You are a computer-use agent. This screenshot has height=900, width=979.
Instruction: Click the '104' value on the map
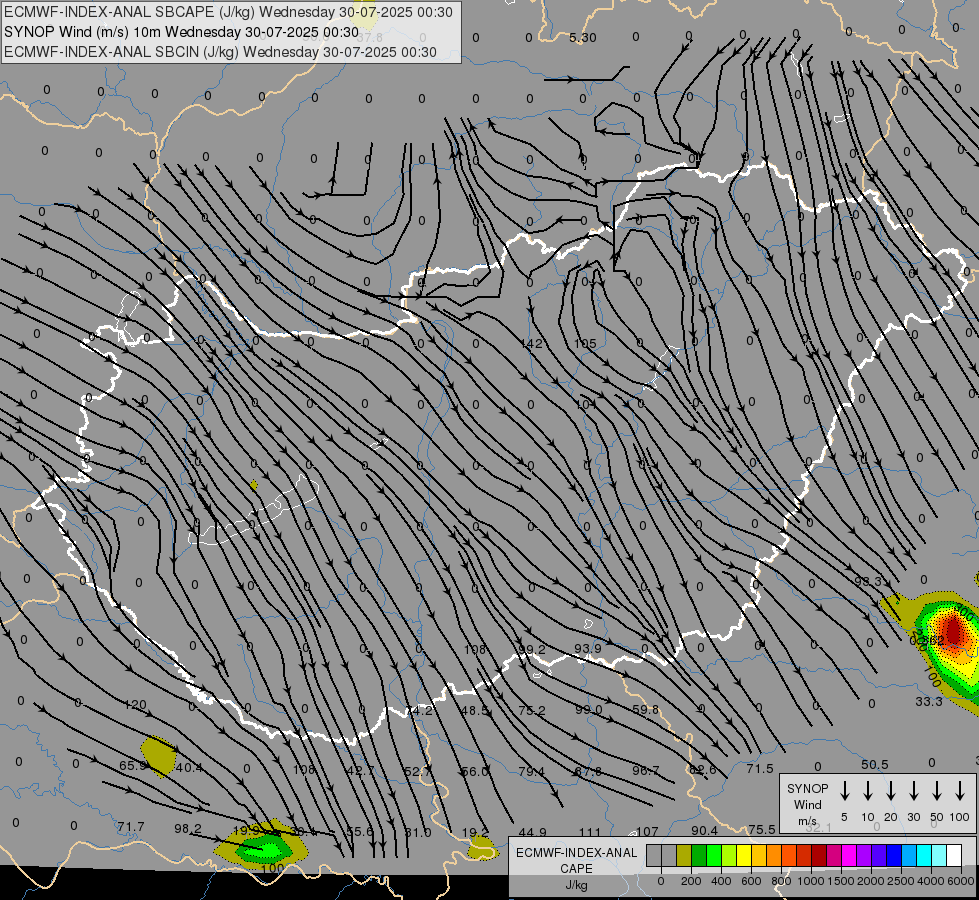[585, 405]
